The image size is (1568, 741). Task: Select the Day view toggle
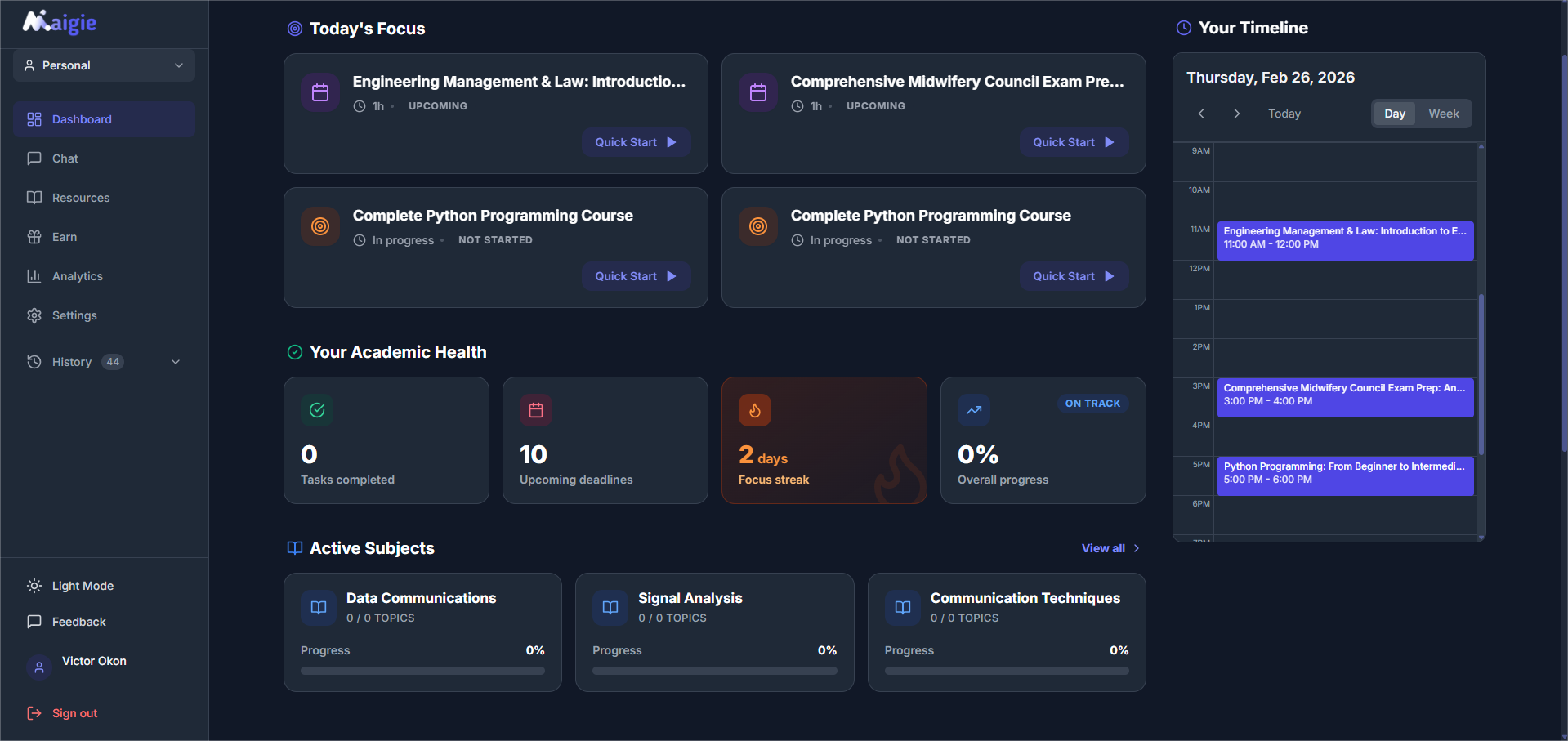point(1395,114)
